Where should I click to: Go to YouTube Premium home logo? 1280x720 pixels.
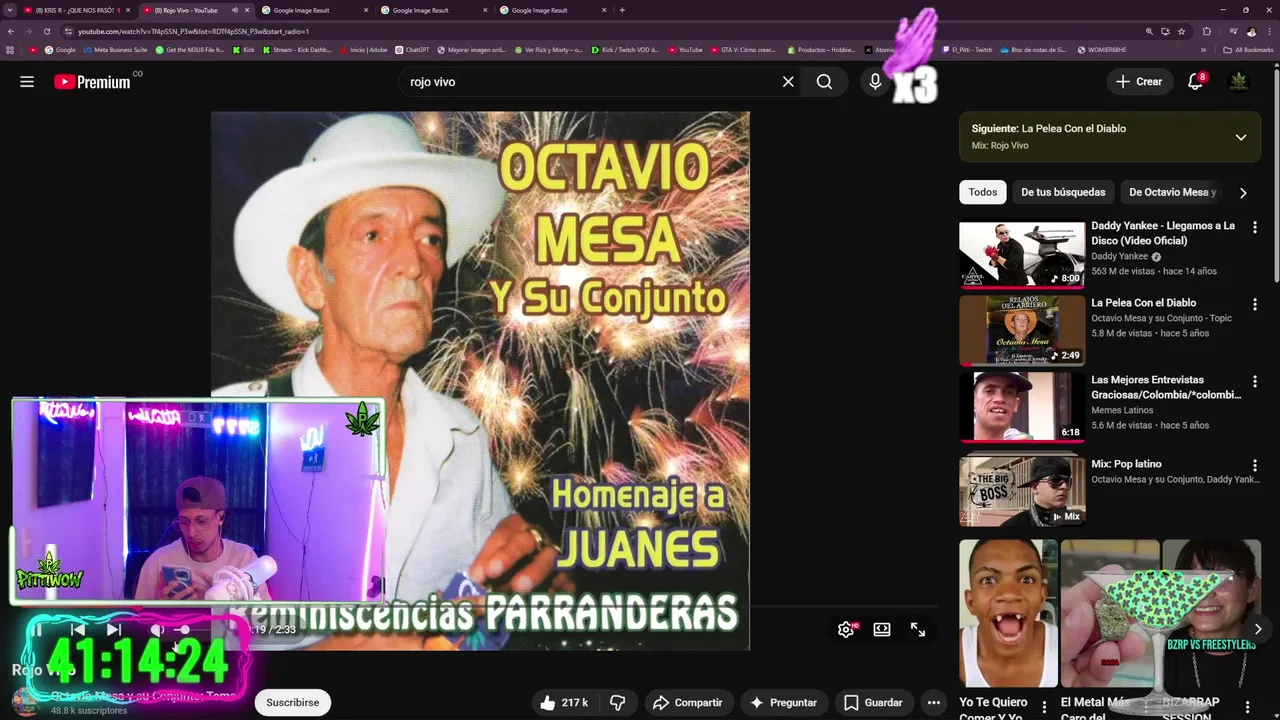(92, 82)
